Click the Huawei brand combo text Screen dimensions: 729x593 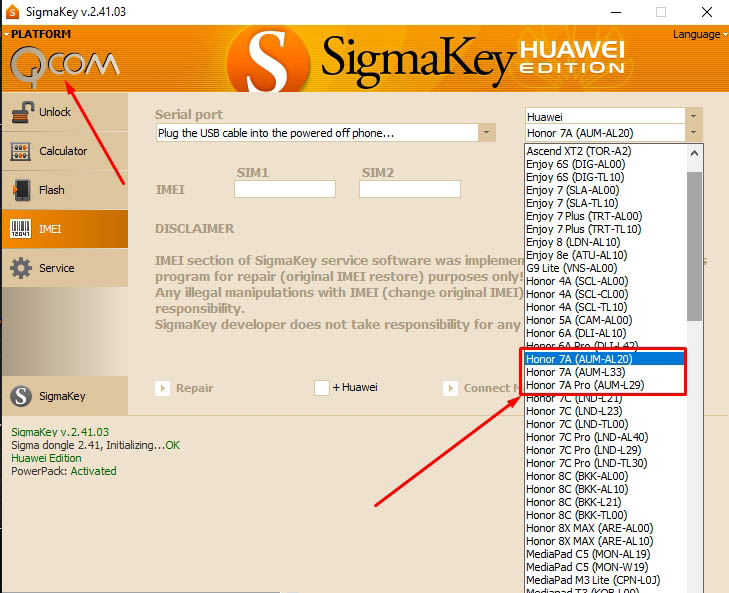click(544, 117)
